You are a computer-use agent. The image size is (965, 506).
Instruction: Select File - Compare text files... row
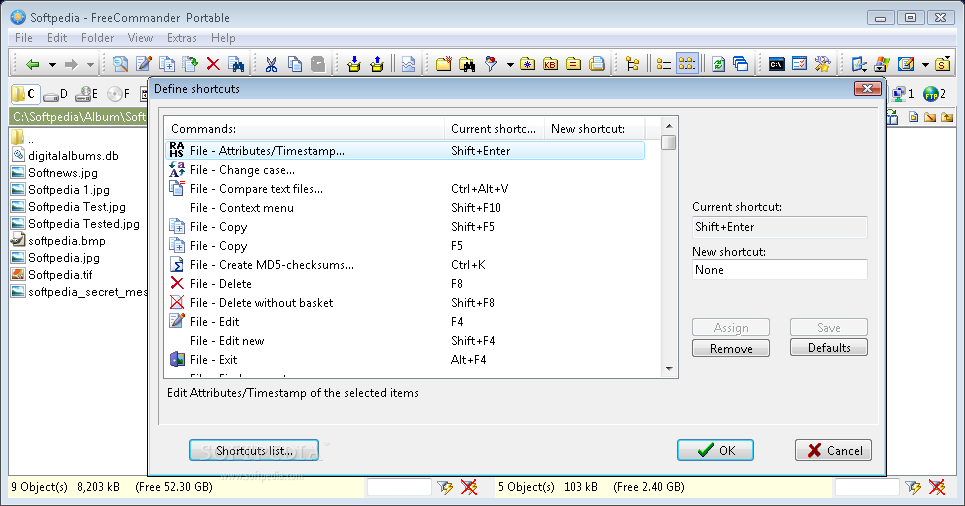tap(405, 189)
